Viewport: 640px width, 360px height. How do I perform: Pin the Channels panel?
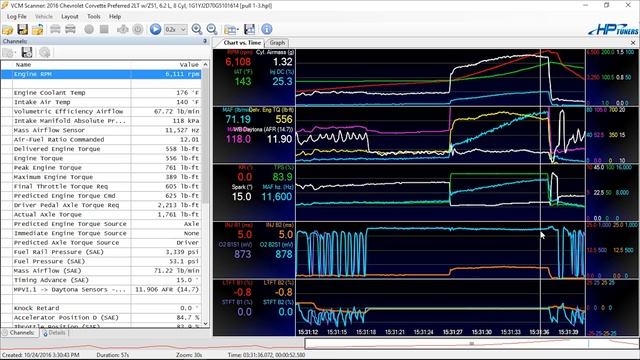point(205,41)
